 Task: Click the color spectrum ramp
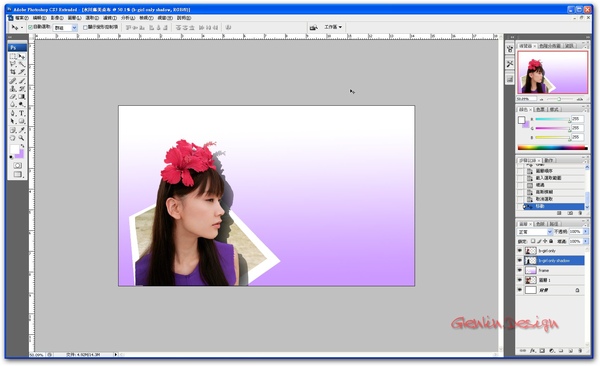552,147
